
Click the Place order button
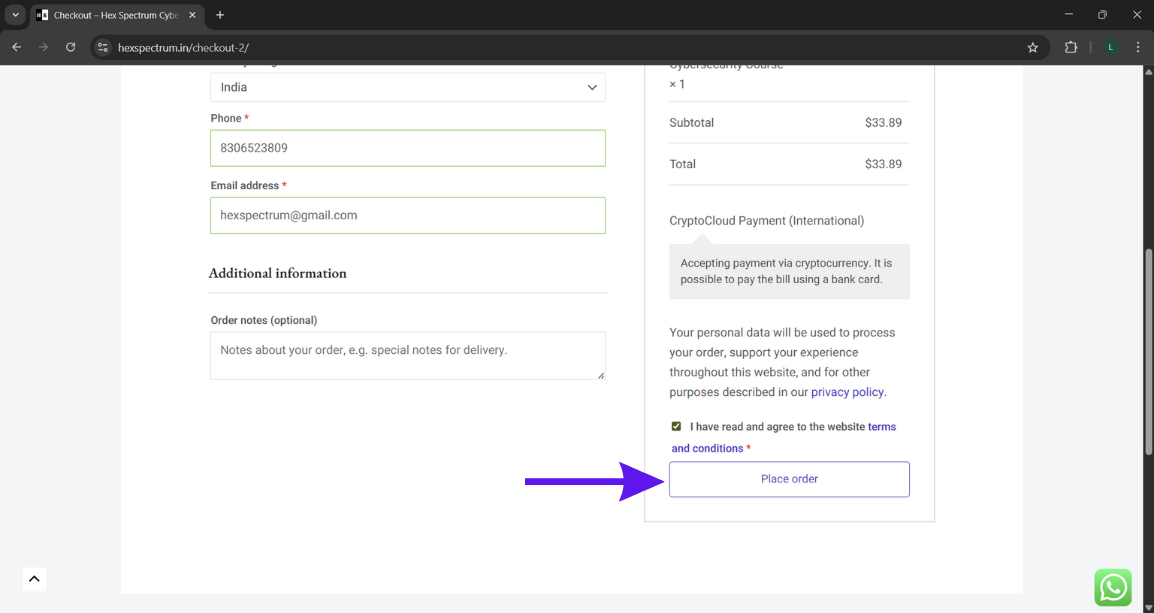[789, 479]
